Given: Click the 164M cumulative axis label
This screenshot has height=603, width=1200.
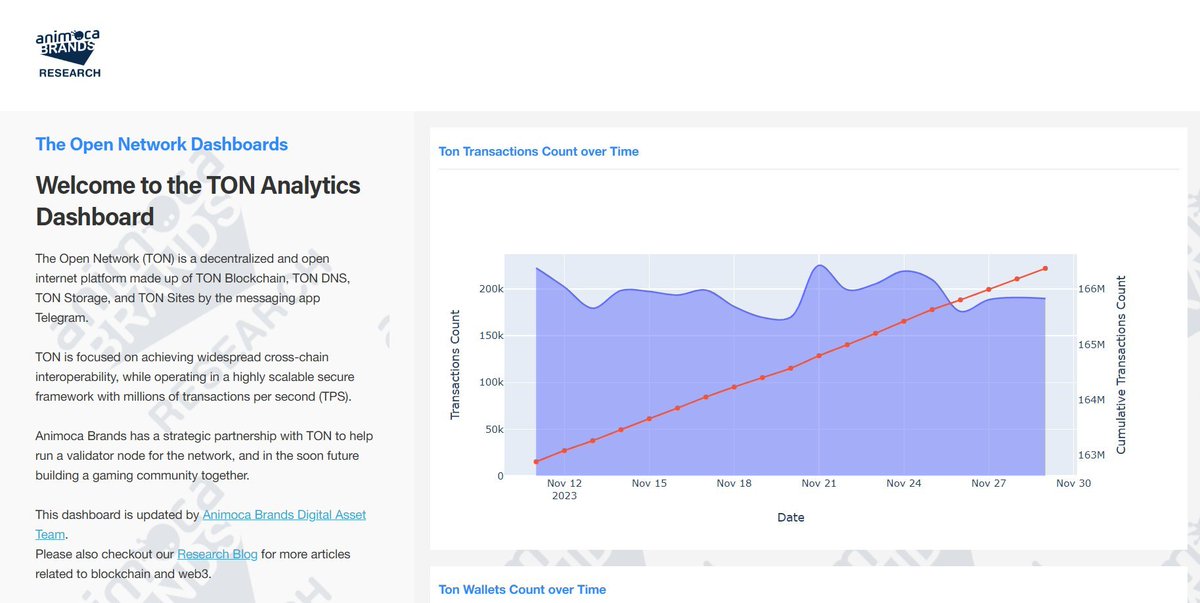Looking at the screenshot, I should [x=1090, y=400].
